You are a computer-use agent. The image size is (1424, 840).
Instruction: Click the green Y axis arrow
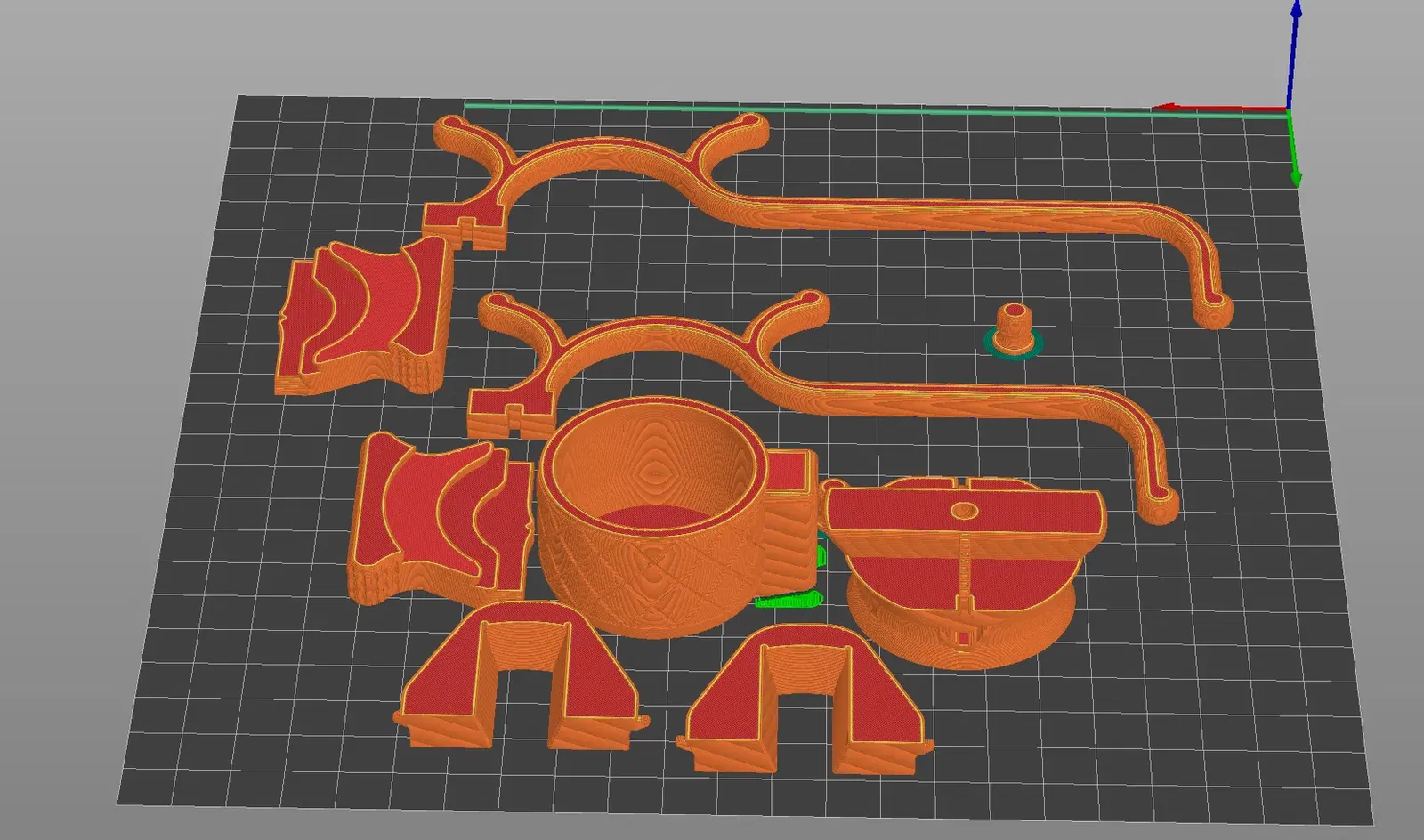click(1293, 149)
